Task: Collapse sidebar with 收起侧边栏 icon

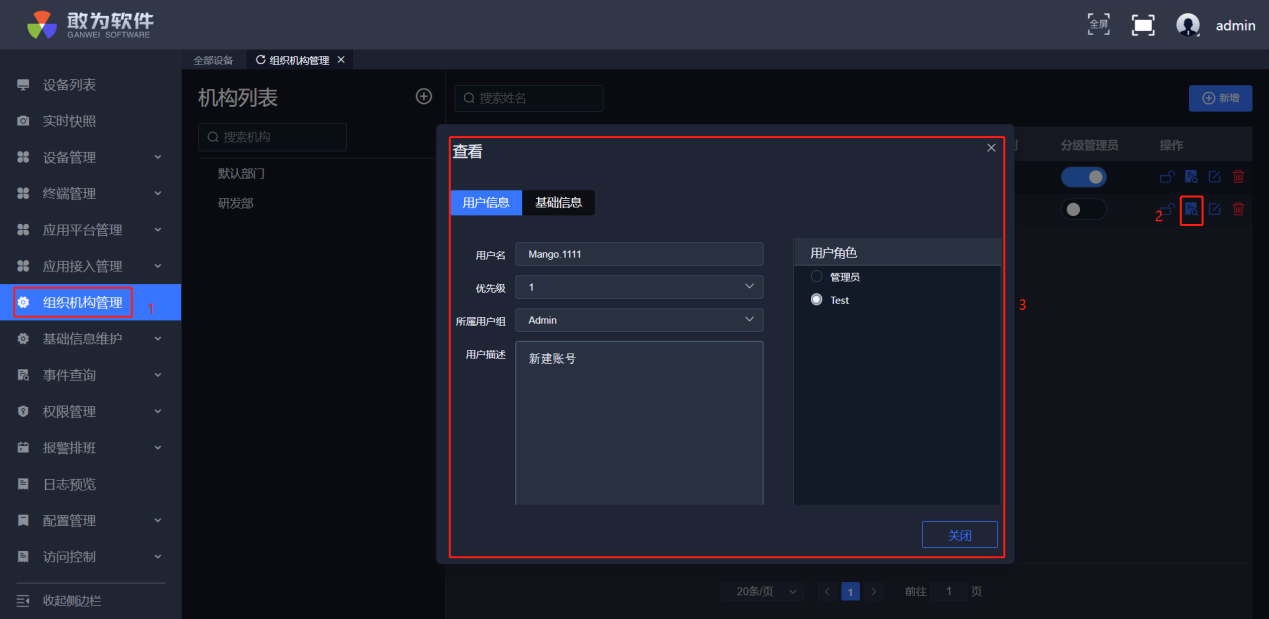Action: pos(23,600)
